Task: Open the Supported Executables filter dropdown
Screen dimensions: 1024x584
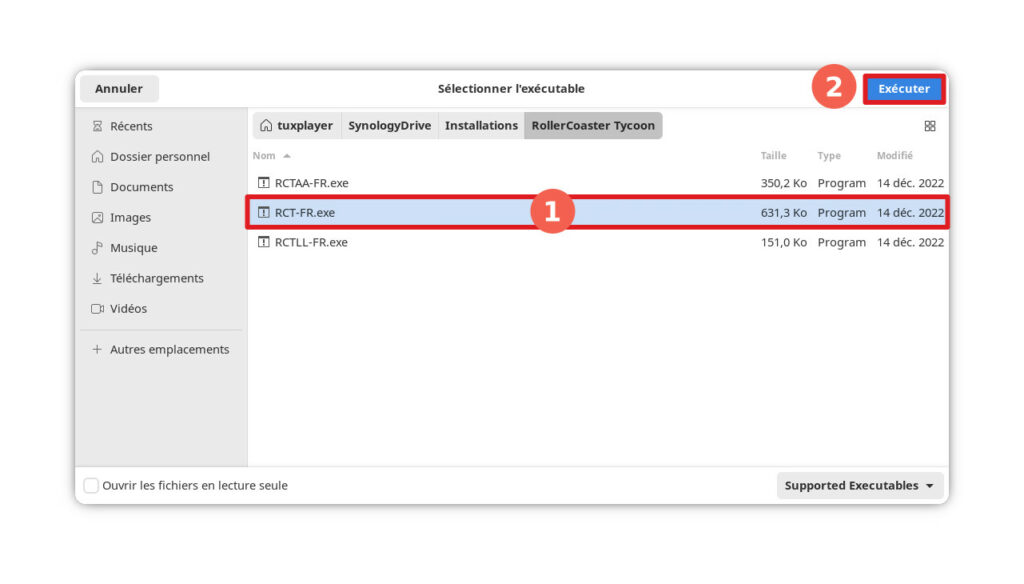Action: click(x=860, y=486)
